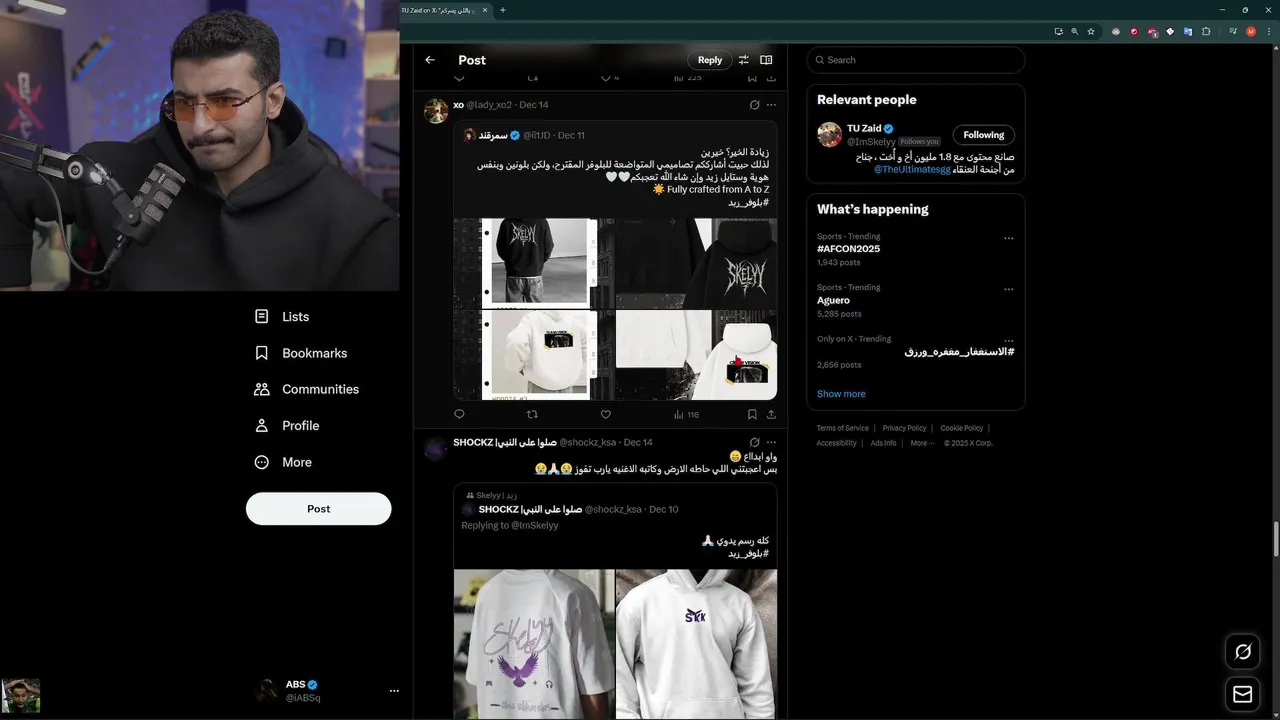Click the More circle icon

coord(262,462)
